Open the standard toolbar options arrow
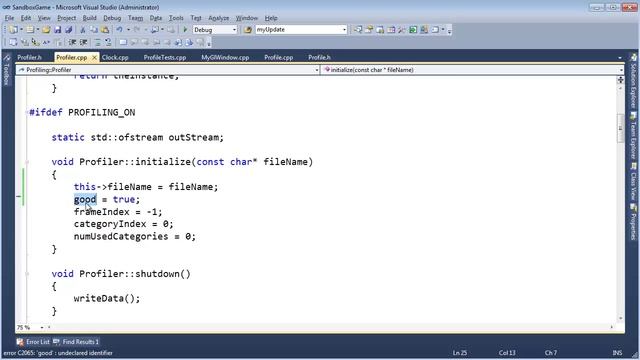This screenshot has width=640, height=360. pyautogui.click(x=449, y=31)
